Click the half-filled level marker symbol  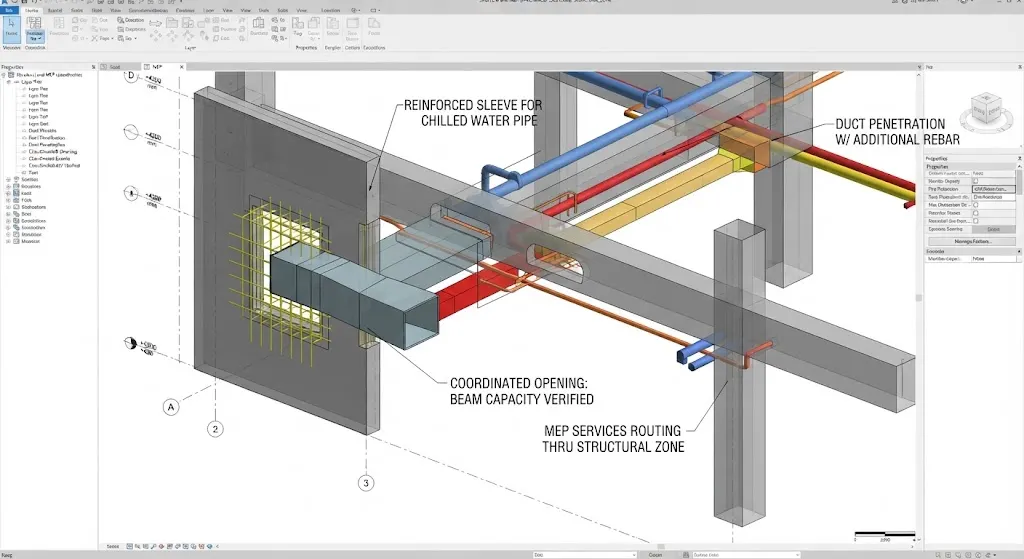pyautogui.click(x=131, y=343)
